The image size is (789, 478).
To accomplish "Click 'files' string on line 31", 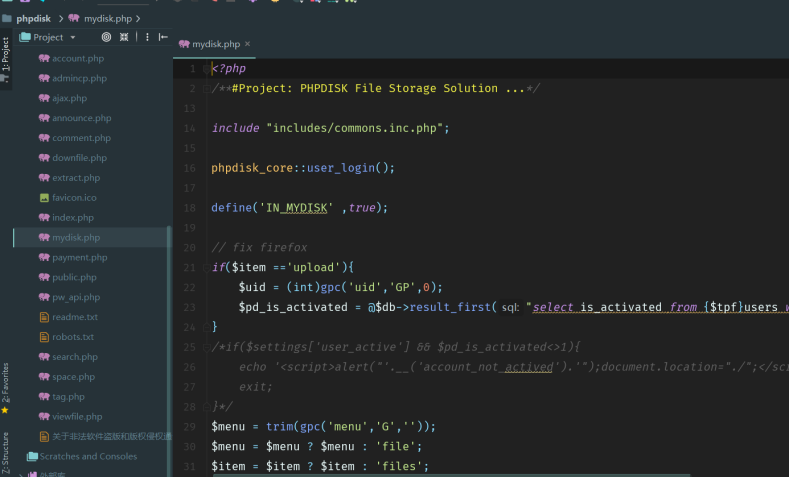I will 399,466.
